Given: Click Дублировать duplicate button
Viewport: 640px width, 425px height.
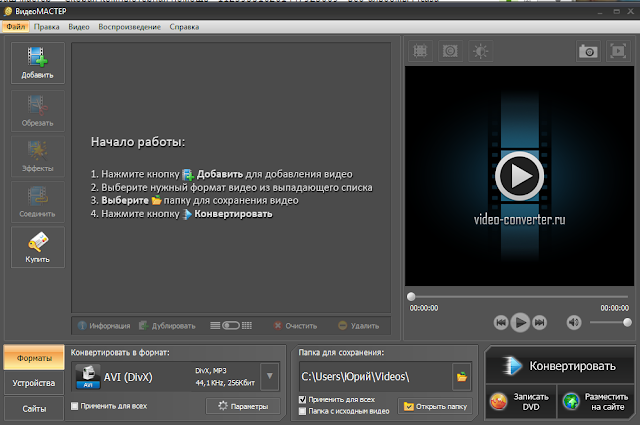Looking at the screenshot, I should point(167,326).
